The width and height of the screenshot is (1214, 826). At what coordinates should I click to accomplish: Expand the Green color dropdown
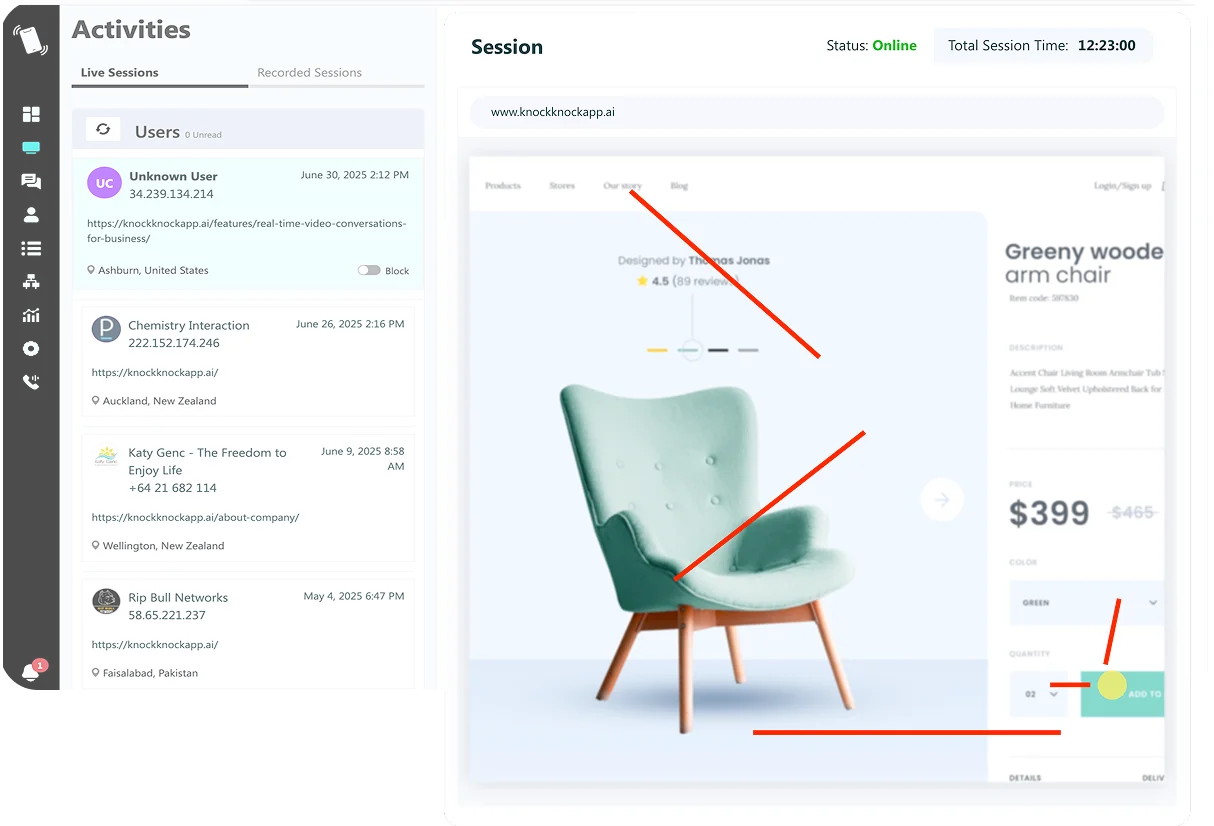tap(1087, 603)
